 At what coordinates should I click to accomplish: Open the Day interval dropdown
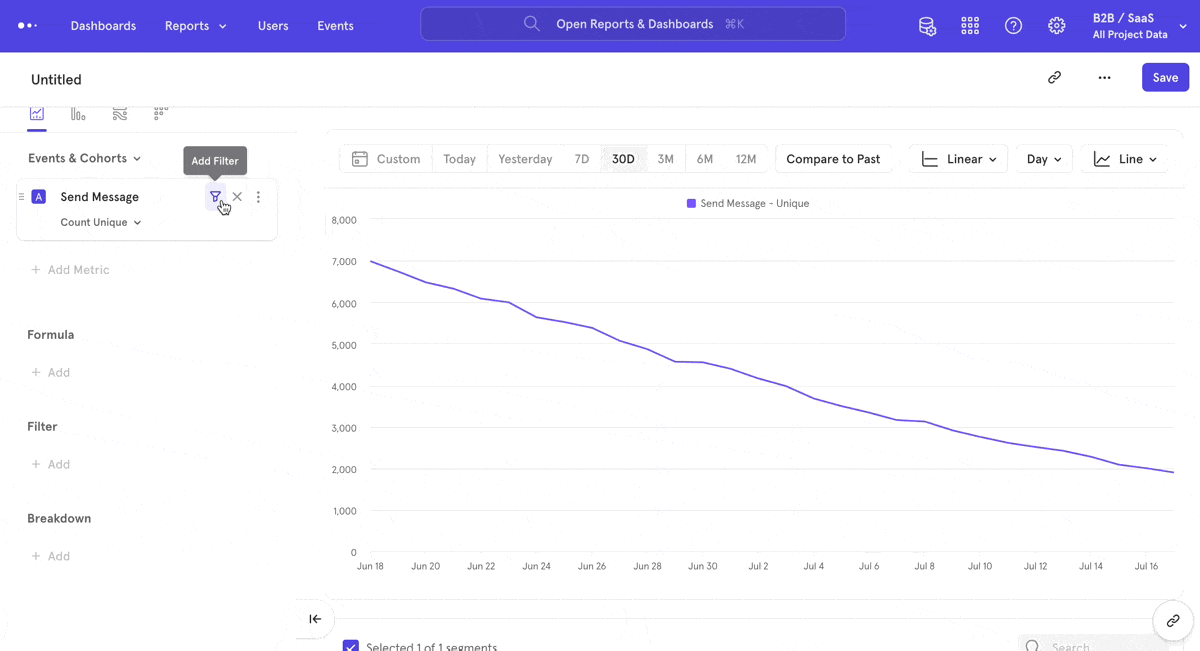pyautogui.click(x=1043, y=159)
